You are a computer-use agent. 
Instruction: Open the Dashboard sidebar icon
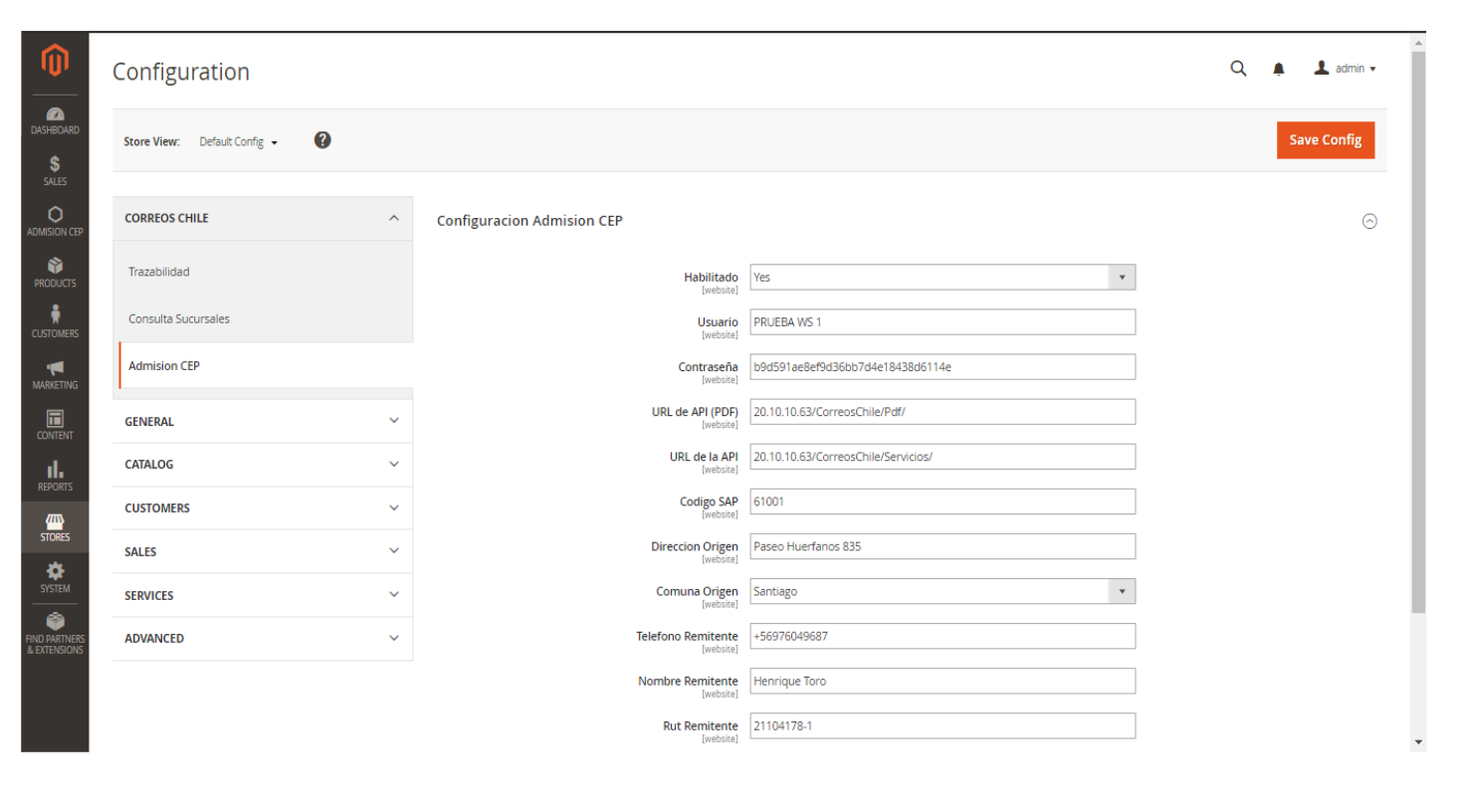55,120
